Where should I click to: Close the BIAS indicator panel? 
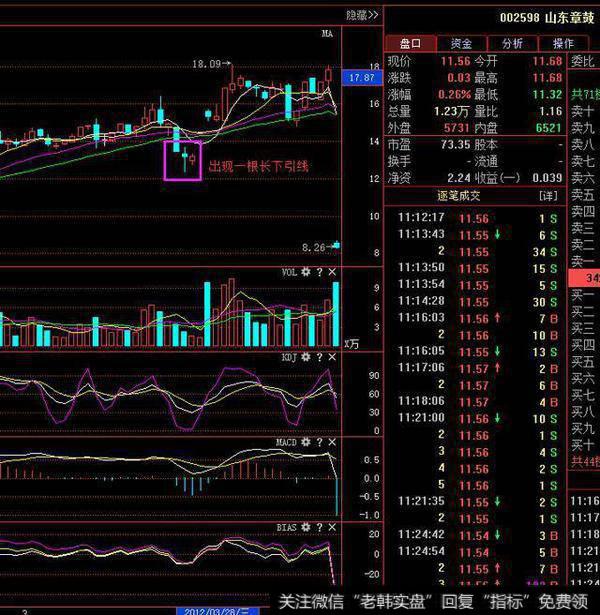[x=332, y=526]
